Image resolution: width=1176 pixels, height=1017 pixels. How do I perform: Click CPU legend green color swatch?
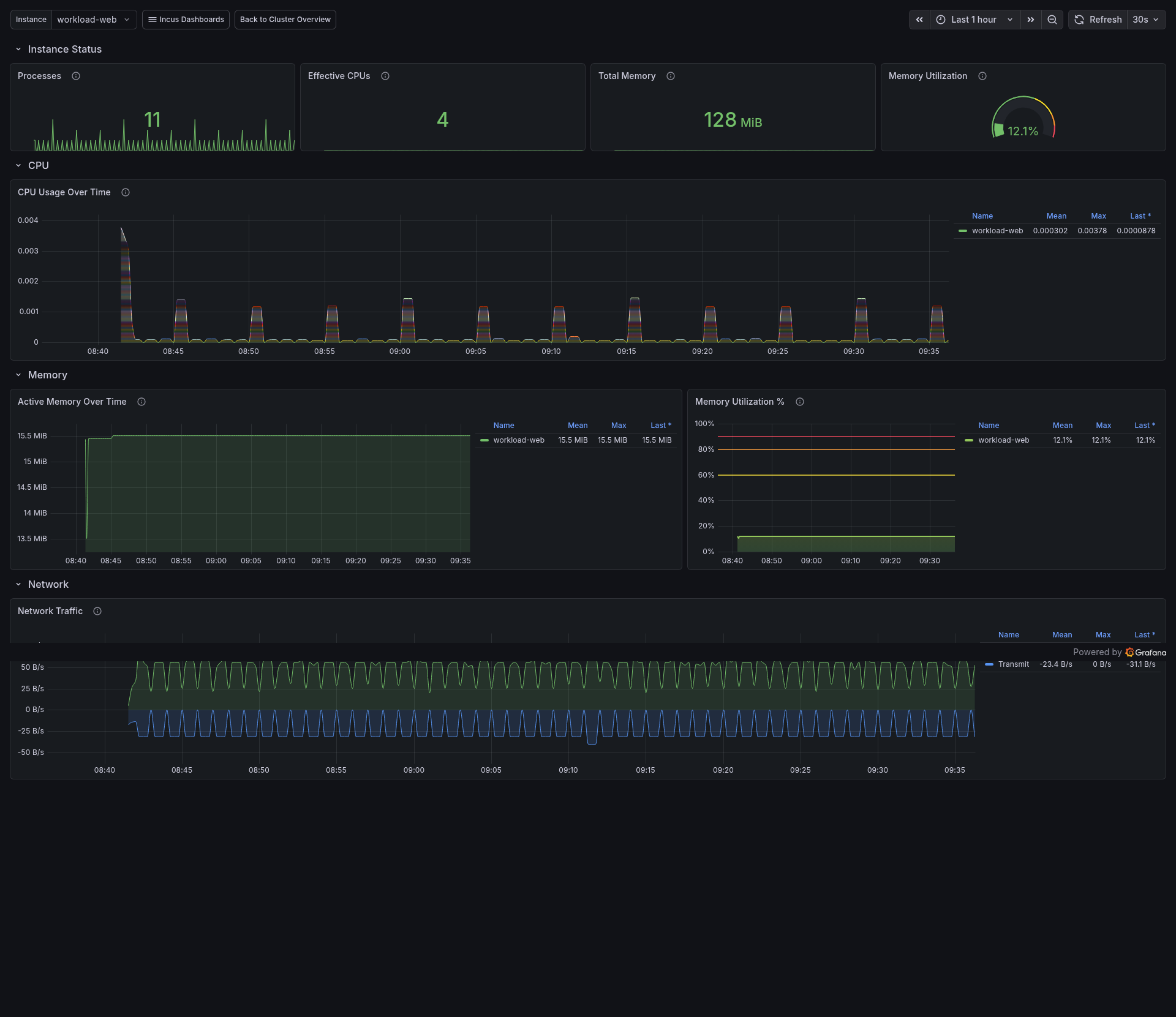963,231
